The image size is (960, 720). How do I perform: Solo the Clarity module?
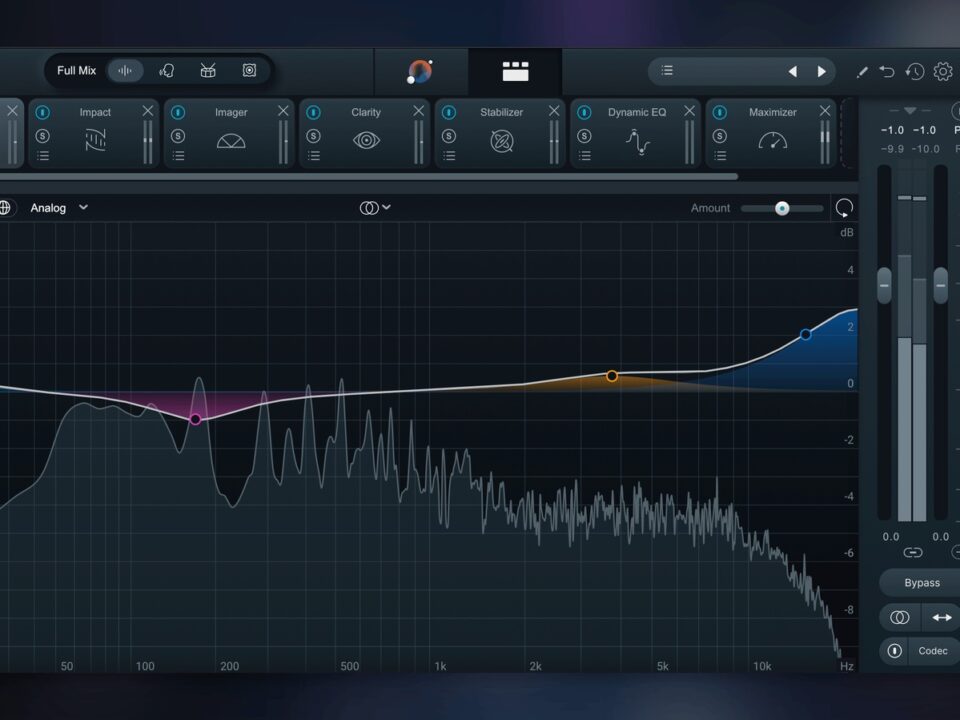[x=313, y=136]
